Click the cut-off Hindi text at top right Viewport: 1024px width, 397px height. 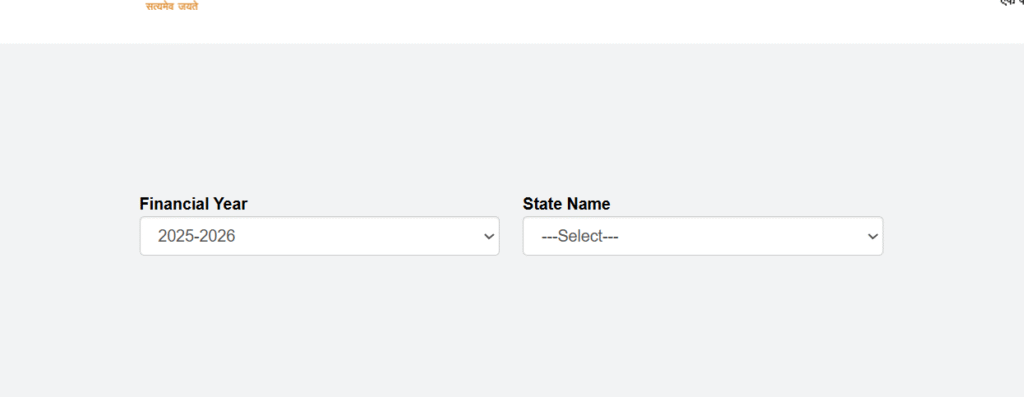[x=1012, y=3]
